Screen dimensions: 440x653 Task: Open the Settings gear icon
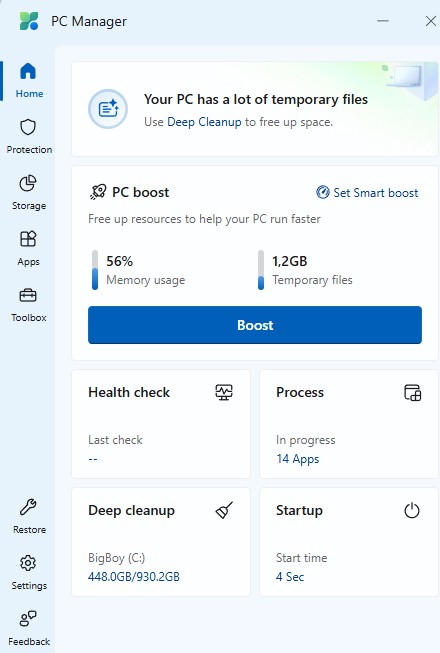click(x=28, y=563)
